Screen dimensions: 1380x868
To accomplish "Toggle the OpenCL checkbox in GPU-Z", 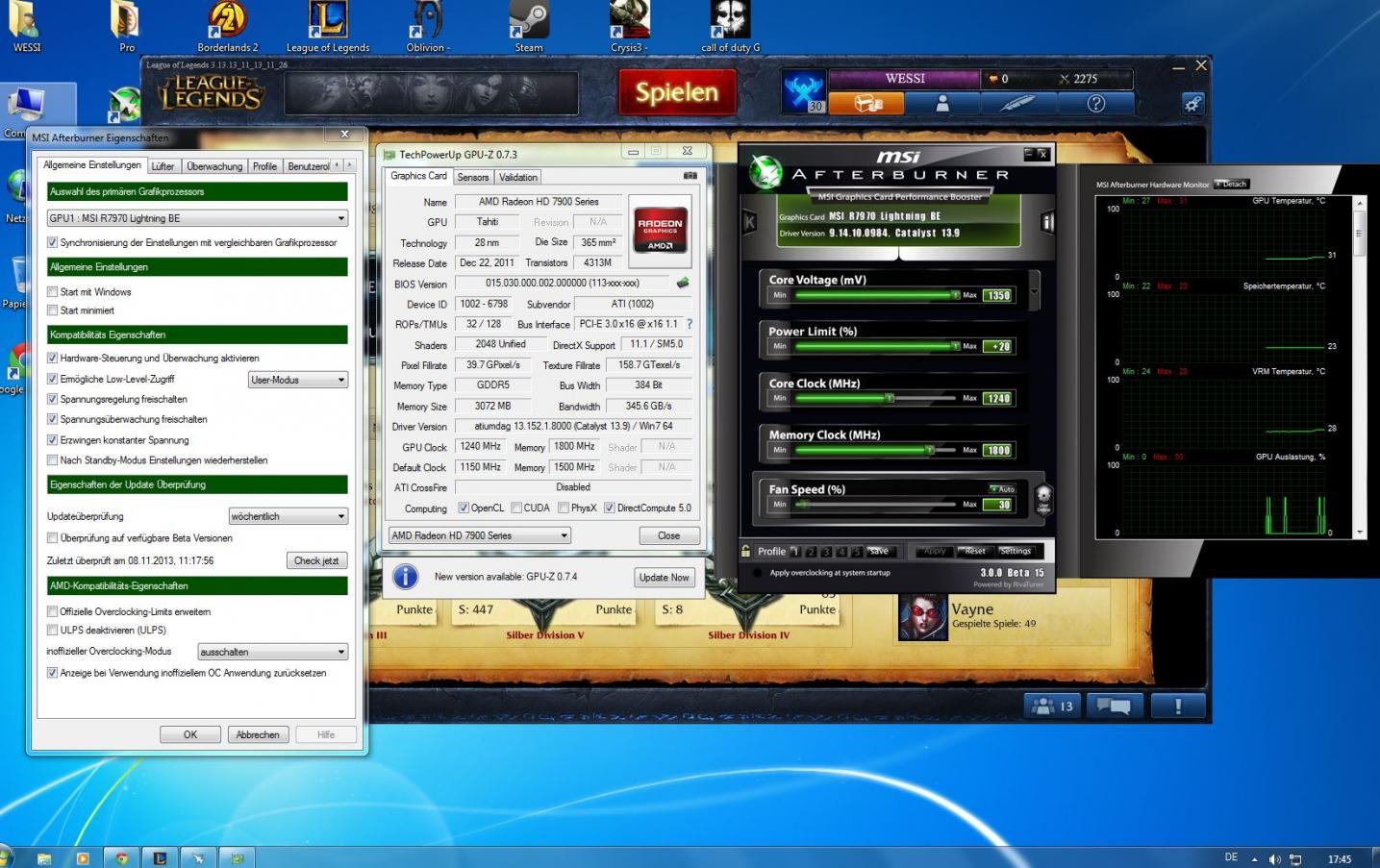I will pos(464,508).
